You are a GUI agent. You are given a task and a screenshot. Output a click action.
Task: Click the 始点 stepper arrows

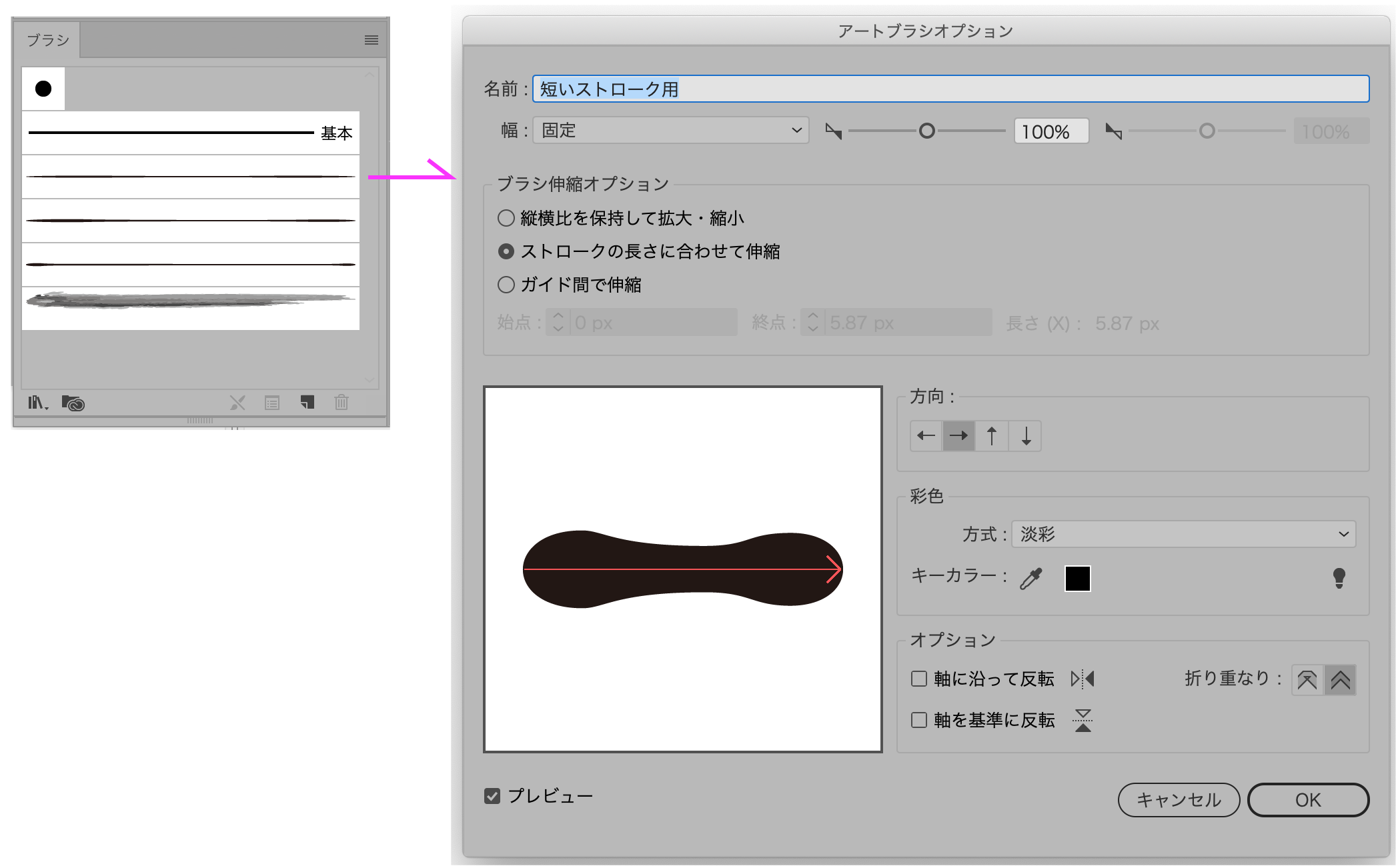coord(558,323)
